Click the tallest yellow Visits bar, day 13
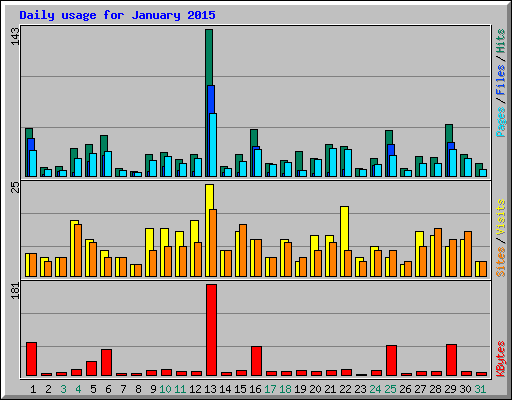 coord(209,197)
